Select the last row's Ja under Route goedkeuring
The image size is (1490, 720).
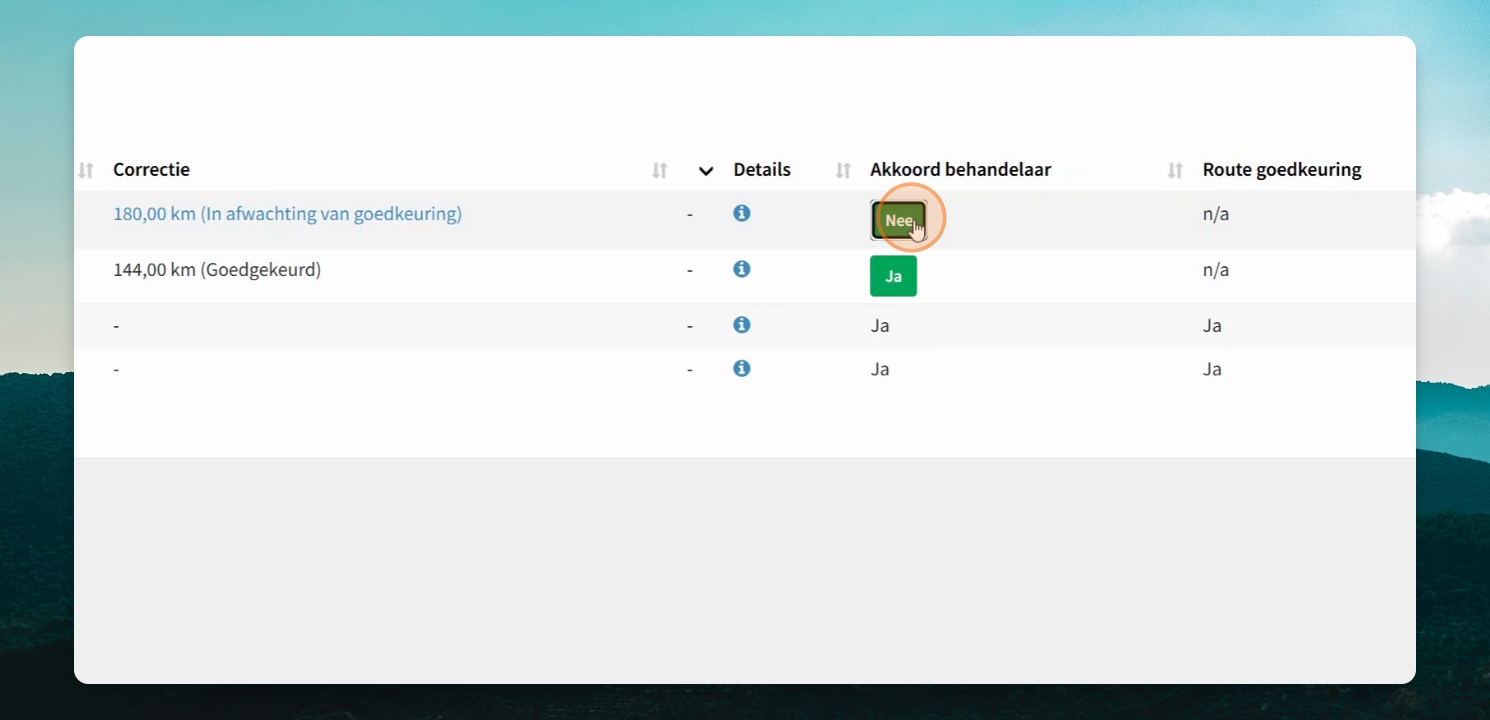point(1212,369)
